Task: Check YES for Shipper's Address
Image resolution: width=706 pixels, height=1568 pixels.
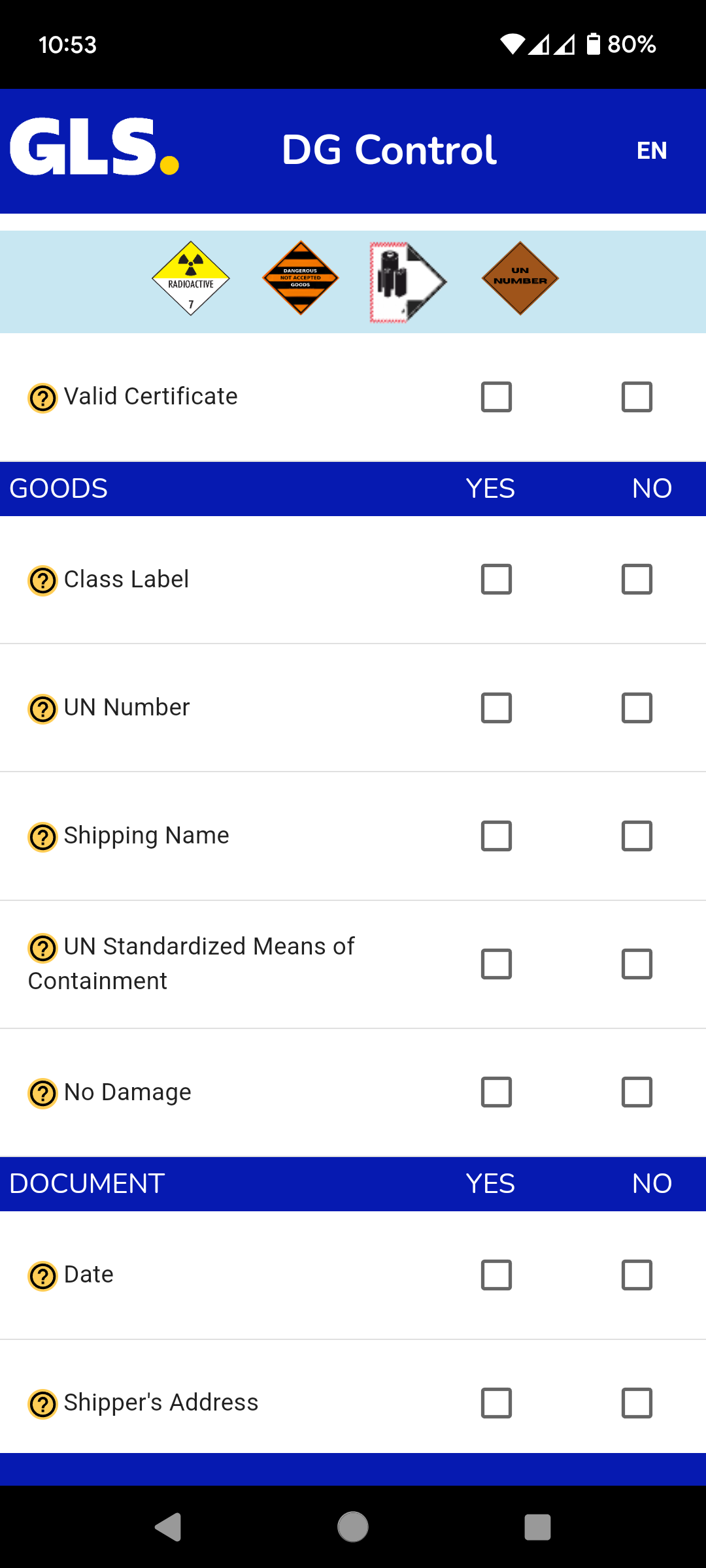Action: click(x=496, y=1403)
